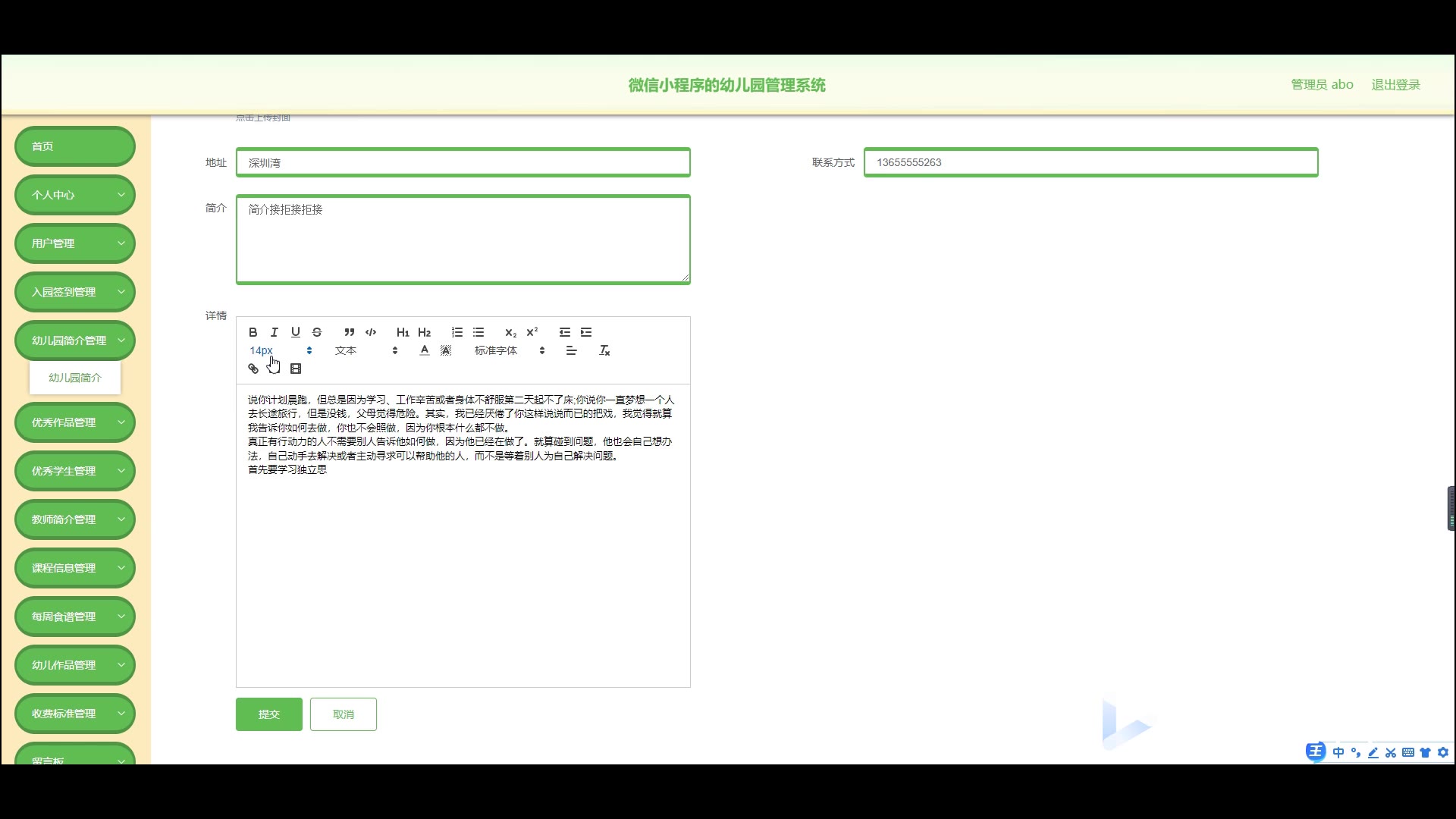
Task: Create an ordered numbered list
Action: click(457, 332)
